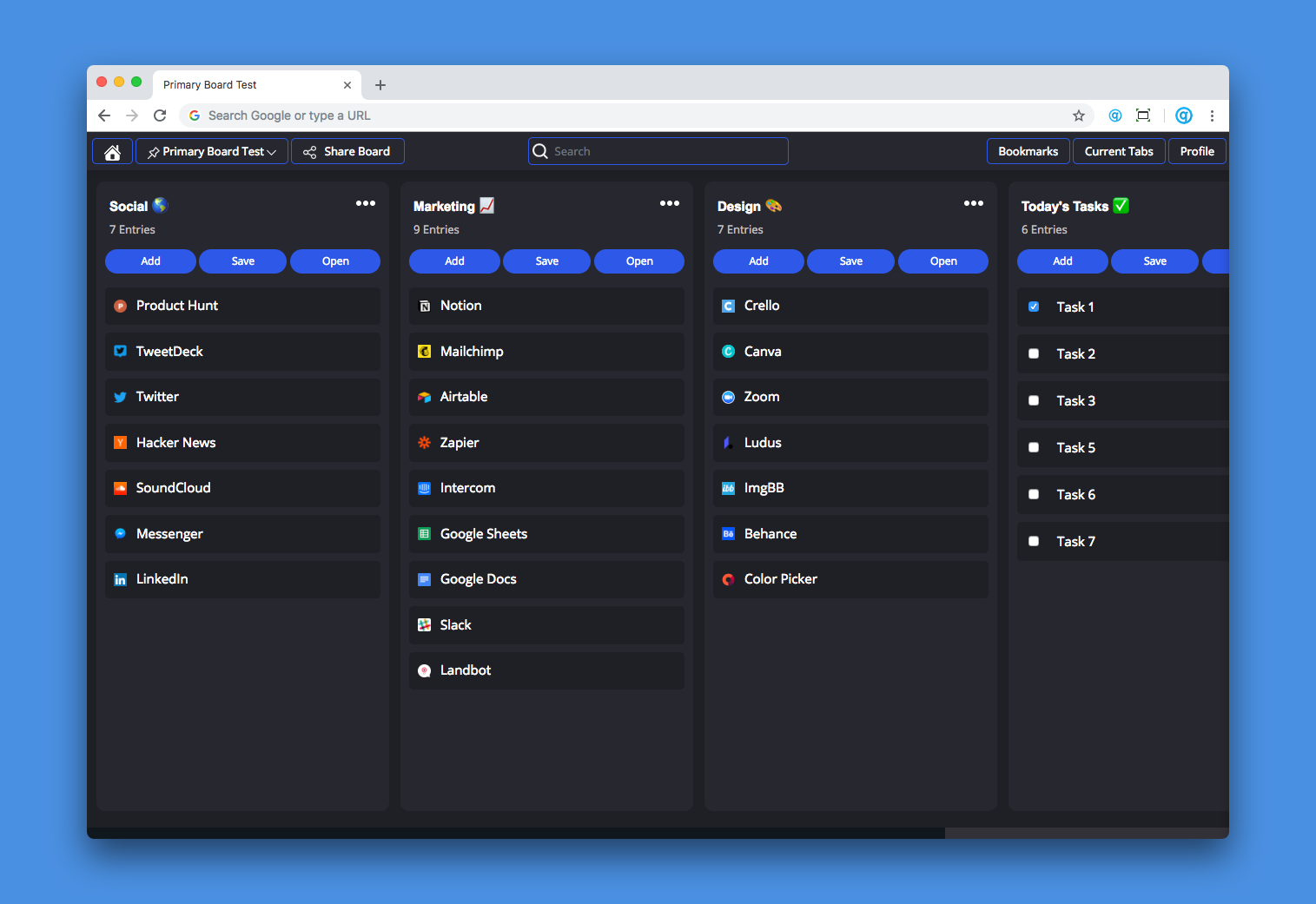Click the Share Board button
This screenshot has width=1316, height=904.
347,152
